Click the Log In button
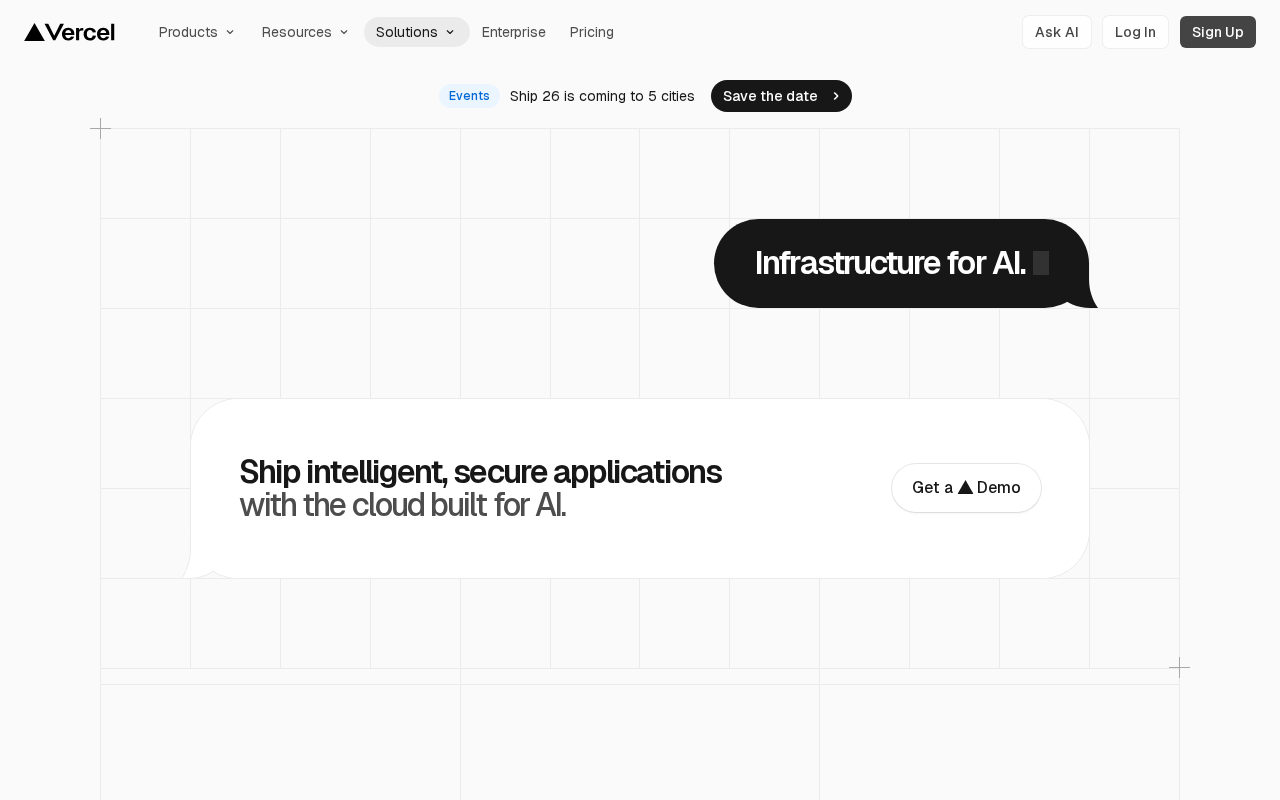The image size is (1280, 800). [1135, 32]
